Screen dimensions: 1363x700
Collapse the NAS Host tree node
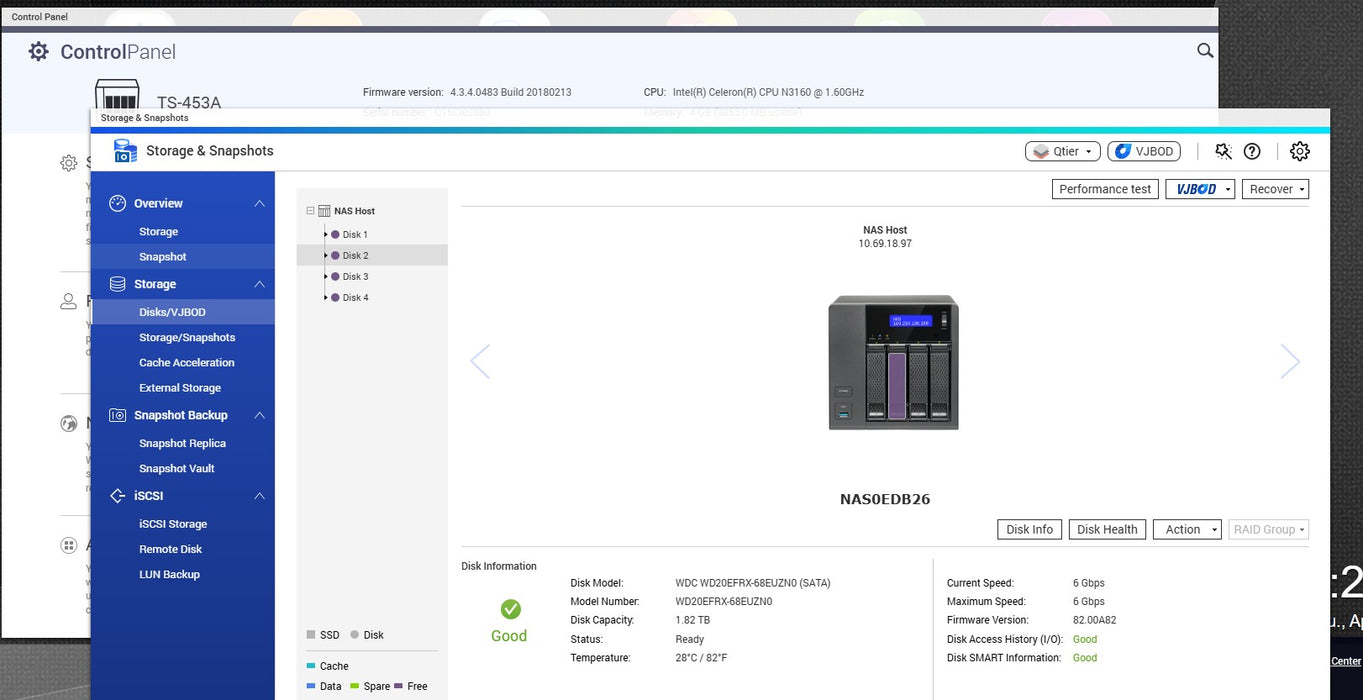[310, 211]
